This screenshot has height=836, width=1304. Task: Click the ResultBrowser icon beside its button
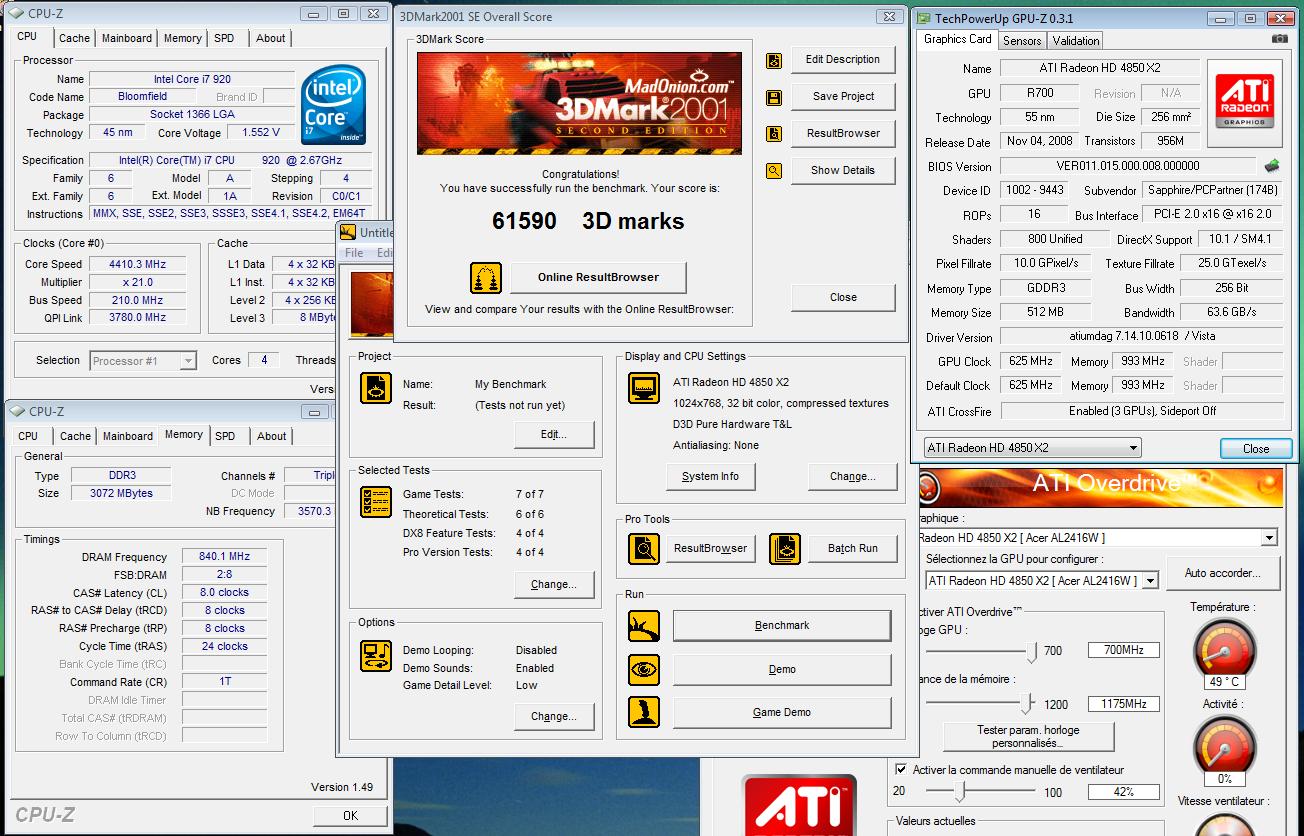[774, 134]
